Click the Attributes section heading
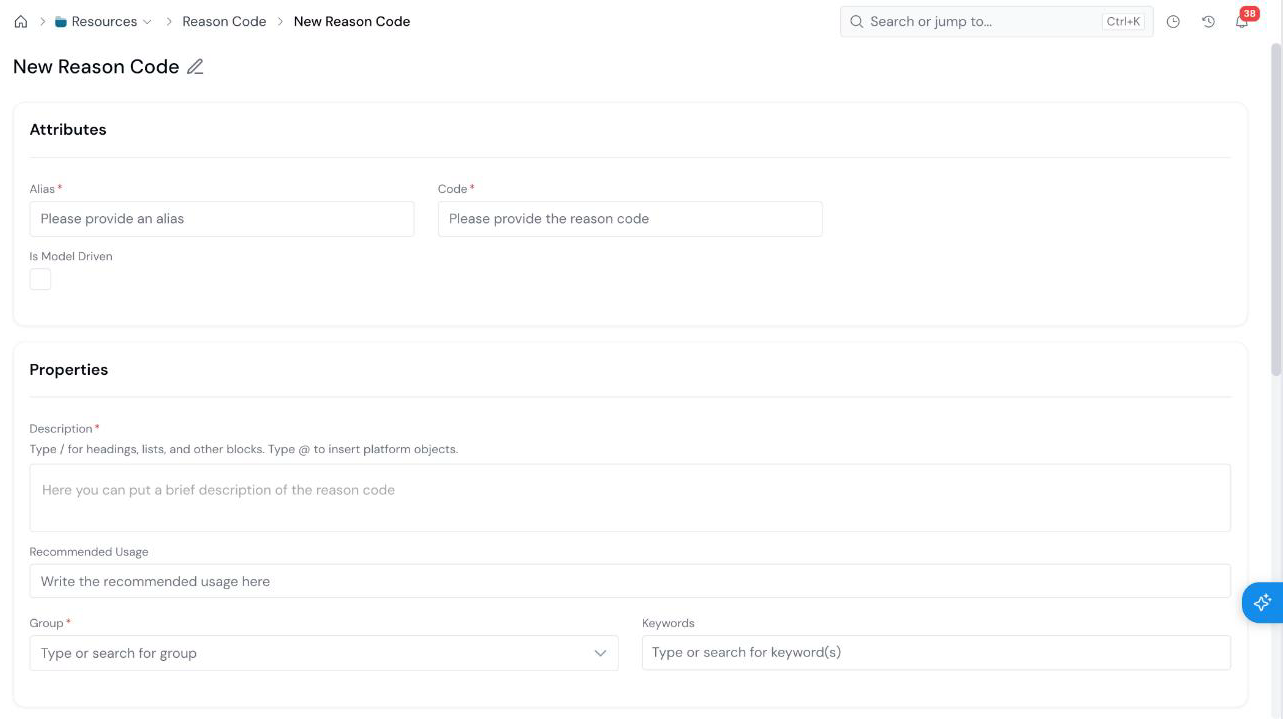Image resolution: width=1283 pixels, height=719 pixels. tap(68, 130)
